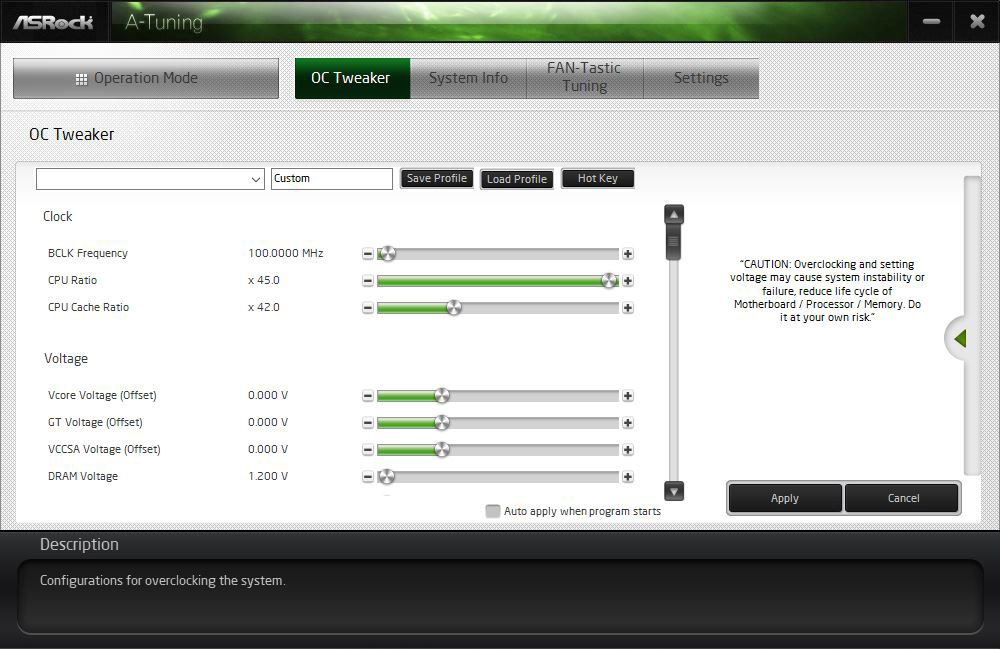This screenshot has width=1000, height=649.
Task: Click the BCLK Frequency slider handle
Action: coord(387,254)
